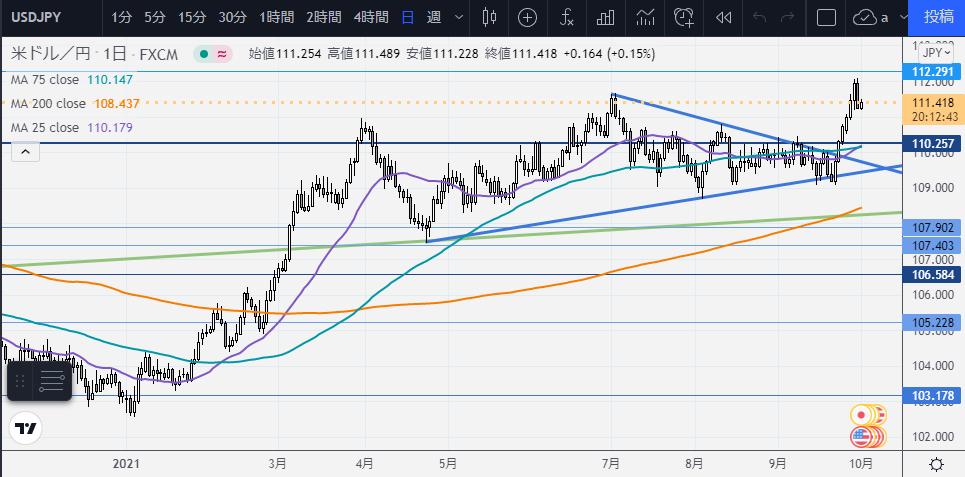
Task: Open the candlestick chart type selector
Action: pyautogui.click(x=489, y=17)
